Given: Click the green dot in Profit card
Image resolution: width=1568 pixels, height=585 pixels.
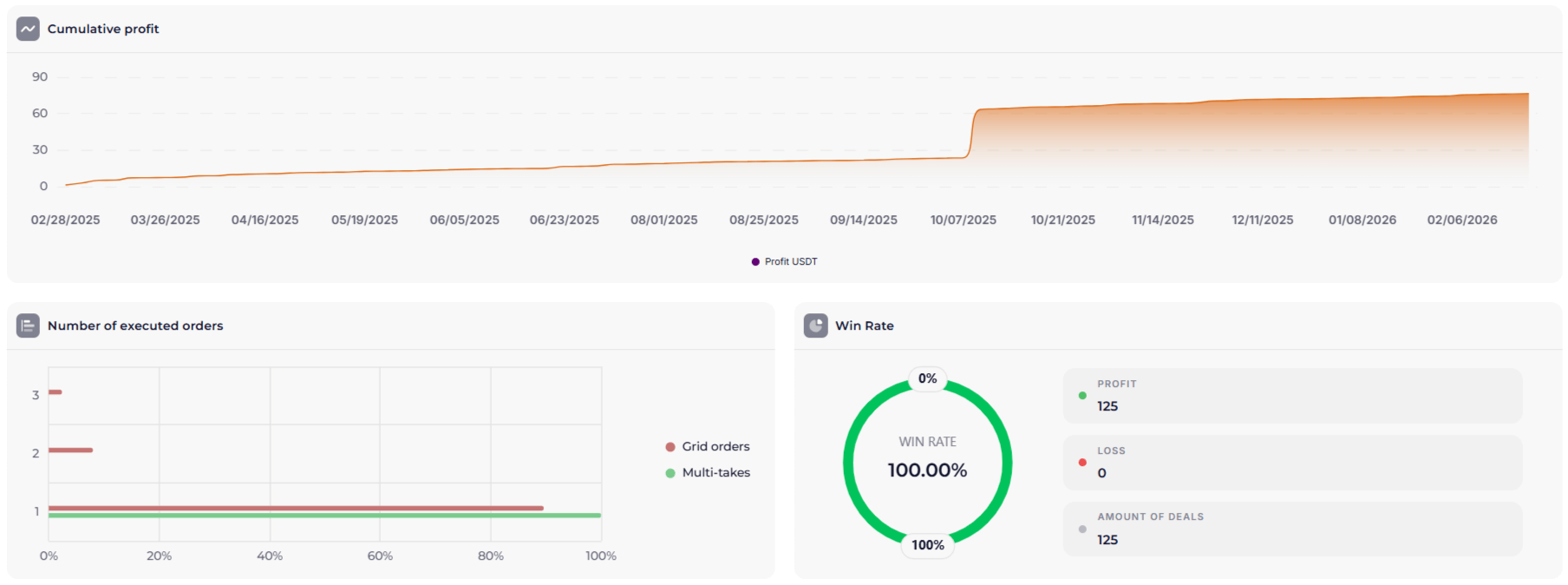Looking at the screenshot, I should tap(1081, 396).
